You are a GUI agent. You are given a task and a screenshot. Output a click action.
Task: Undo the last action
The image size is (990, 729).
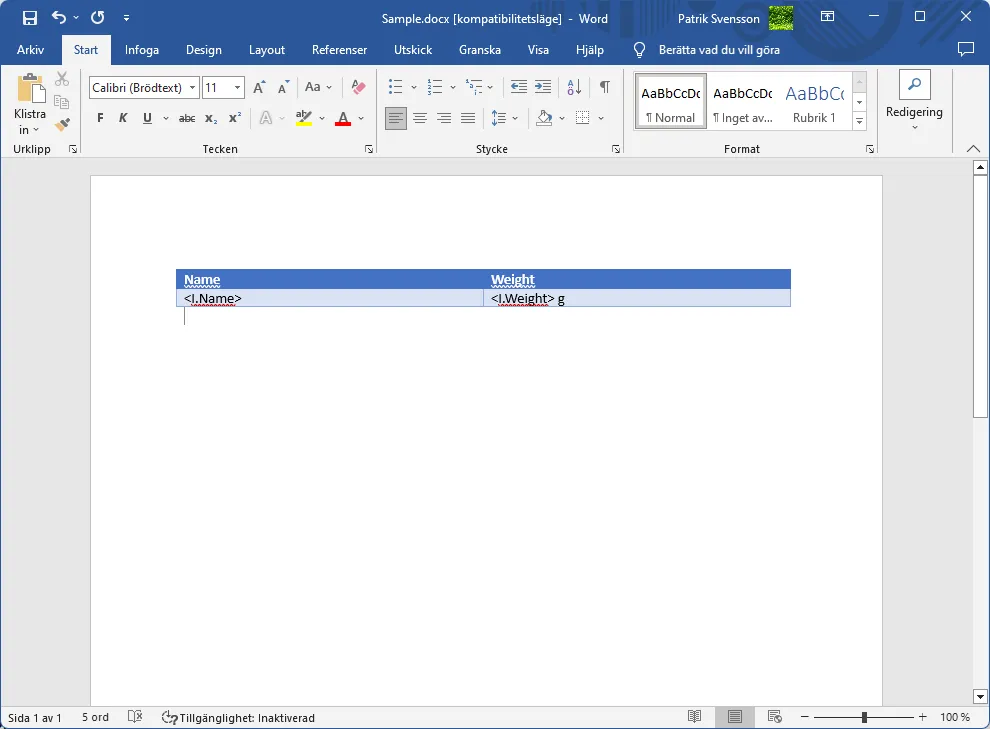click(59, 18)
